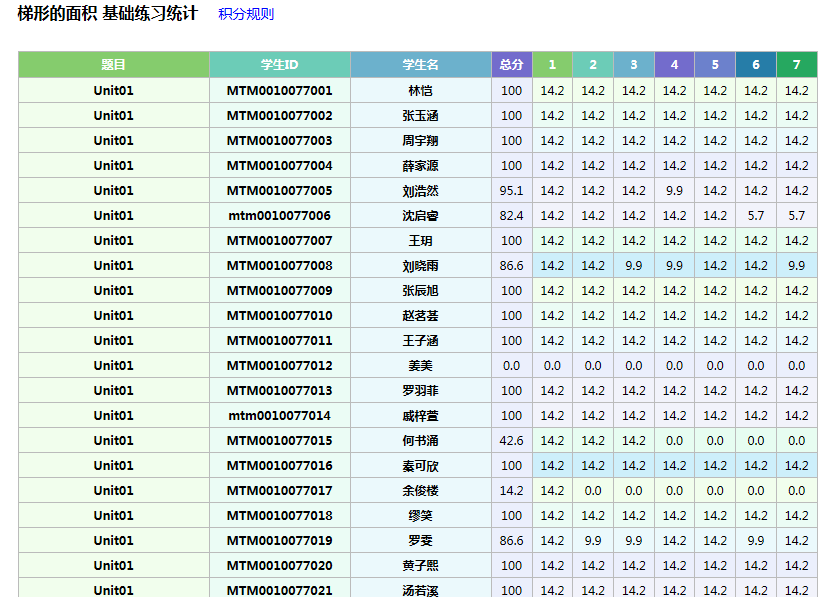Viewport: 826px width, 597px height.
Task: Click total score 14.2 for 余俊楼
Action: click(x=512, y=491)
